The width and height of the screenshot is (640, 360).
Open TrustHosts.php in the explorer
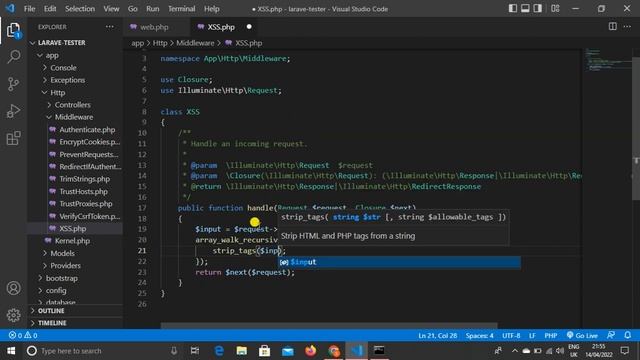pyautogui.click(x=83, y=191)
